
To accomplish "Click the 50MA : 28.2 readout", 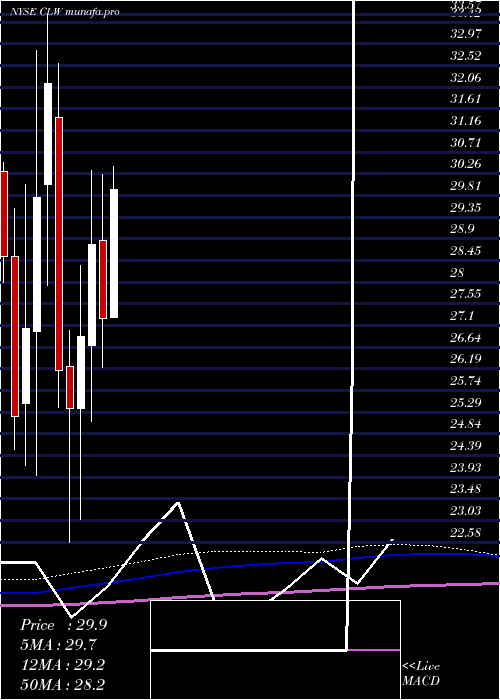I will pyautogui.click(x=63, y=685).
